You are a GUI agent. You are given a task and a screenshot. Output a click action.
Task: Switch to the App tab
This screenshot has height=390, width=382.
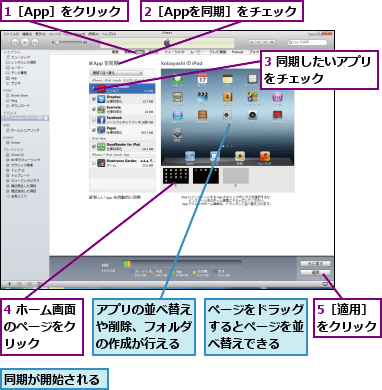[140, 52]
